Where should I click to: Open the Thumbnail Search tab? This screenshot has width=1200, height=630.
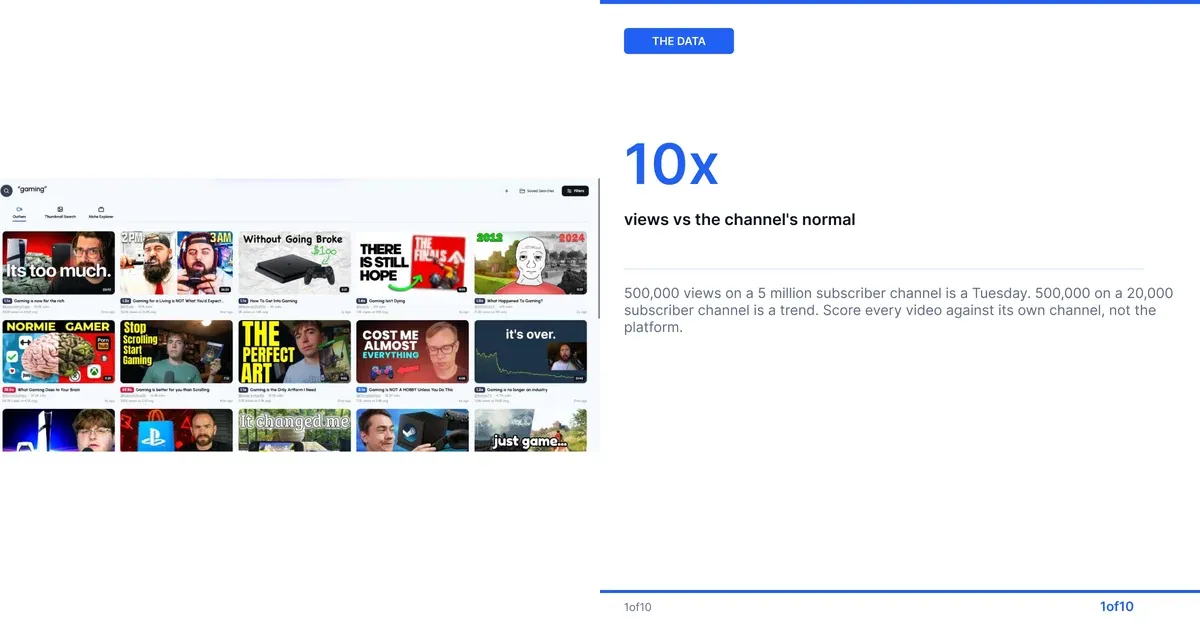click(60, 212)
